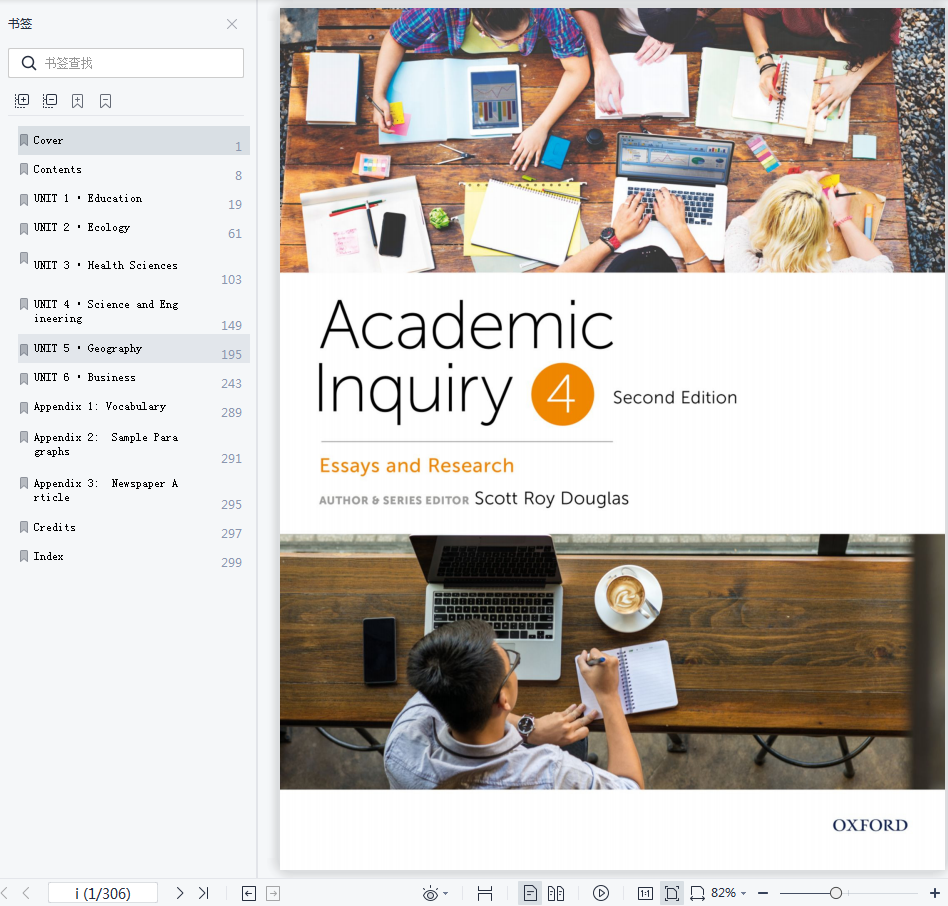Toggle eye protection mode icon
This screenshot has width=948, height=906.
[x=430, y=894]
